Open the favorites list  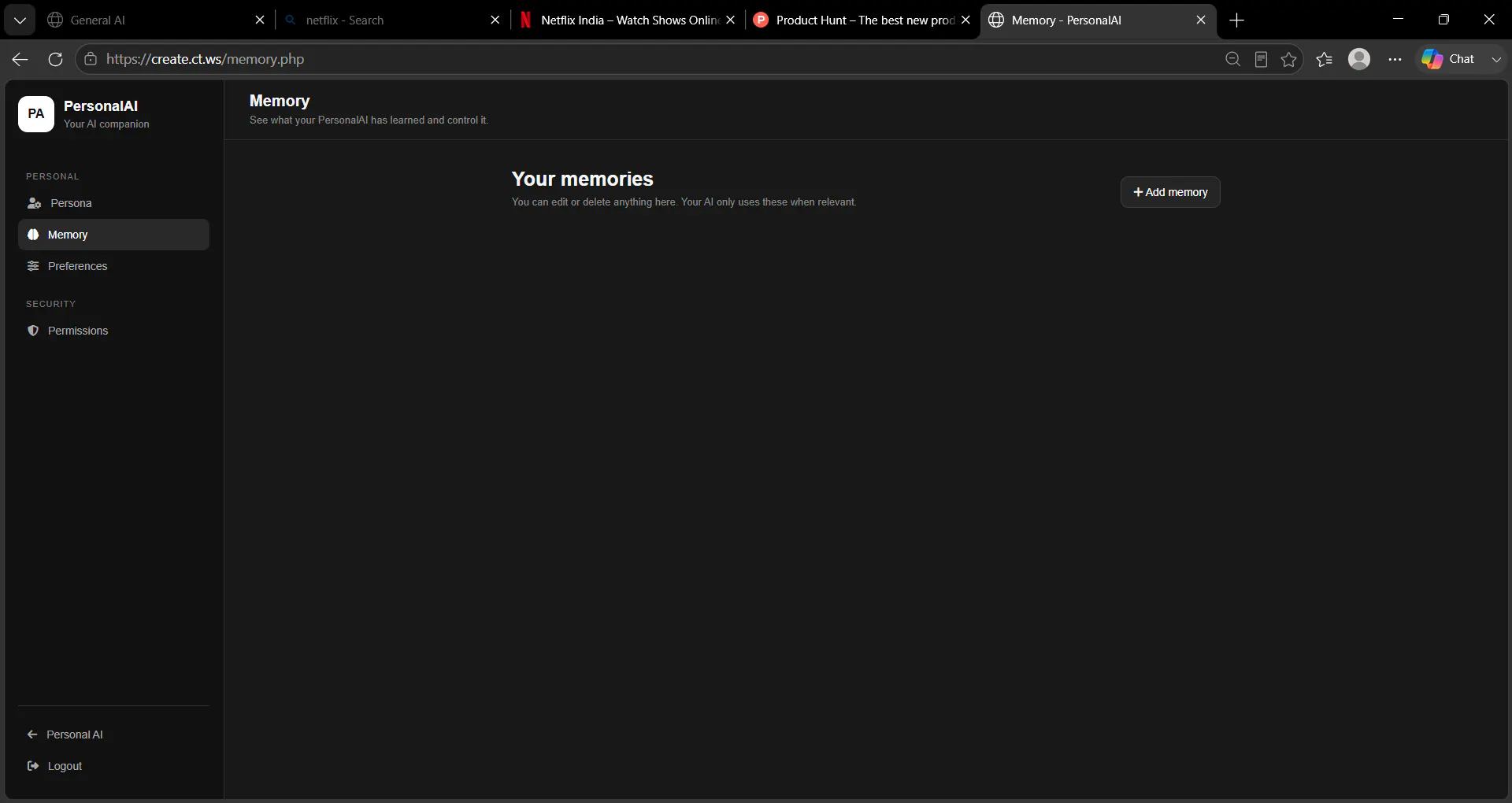tap(1325, 59)
